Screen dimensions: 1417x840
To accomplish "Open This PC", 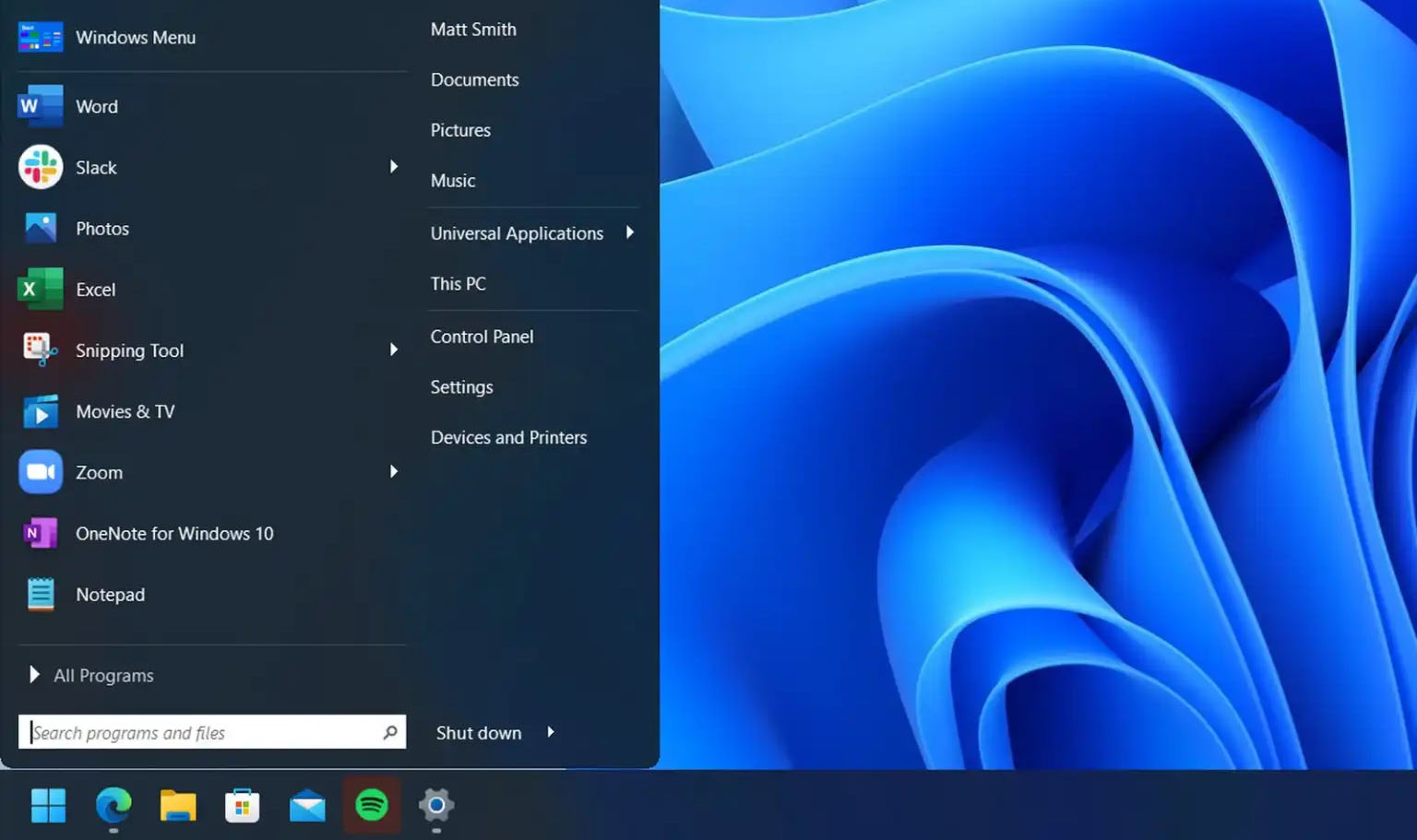I will point(458,284).
